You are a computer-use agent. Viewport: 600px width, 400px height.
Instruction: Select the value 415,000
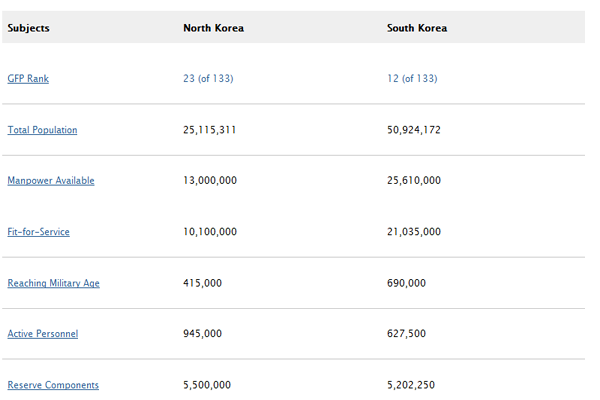click(x=202, y=283)
